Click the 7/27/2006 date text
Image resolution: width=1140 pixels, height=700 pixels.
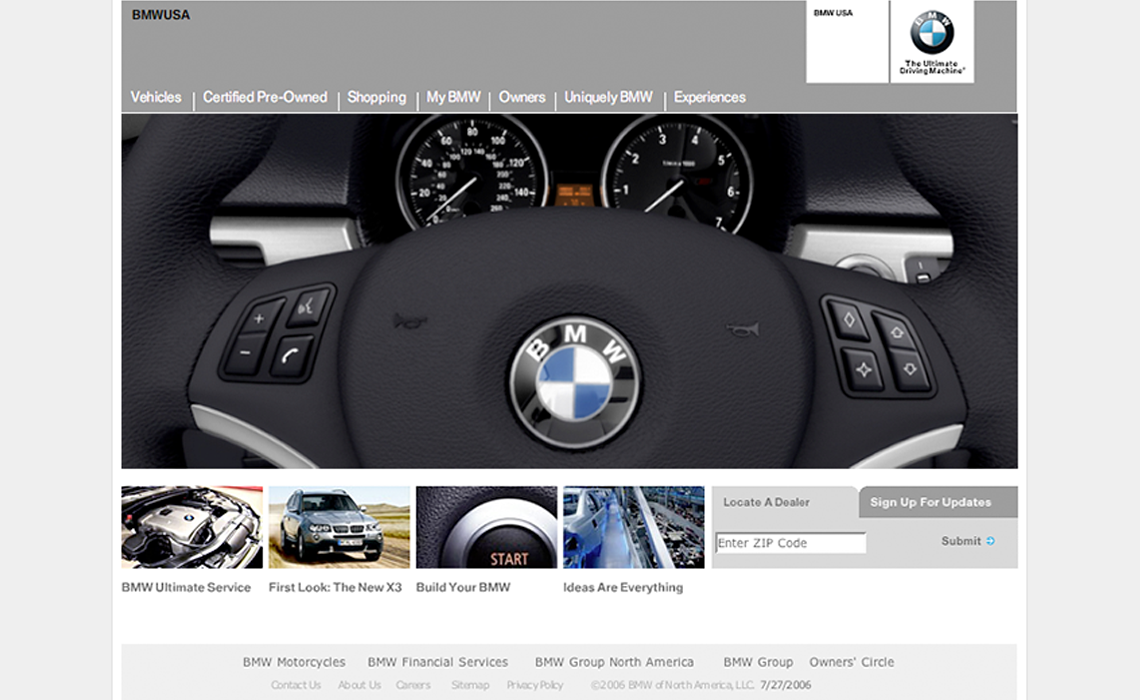click(x=785, y=685)
